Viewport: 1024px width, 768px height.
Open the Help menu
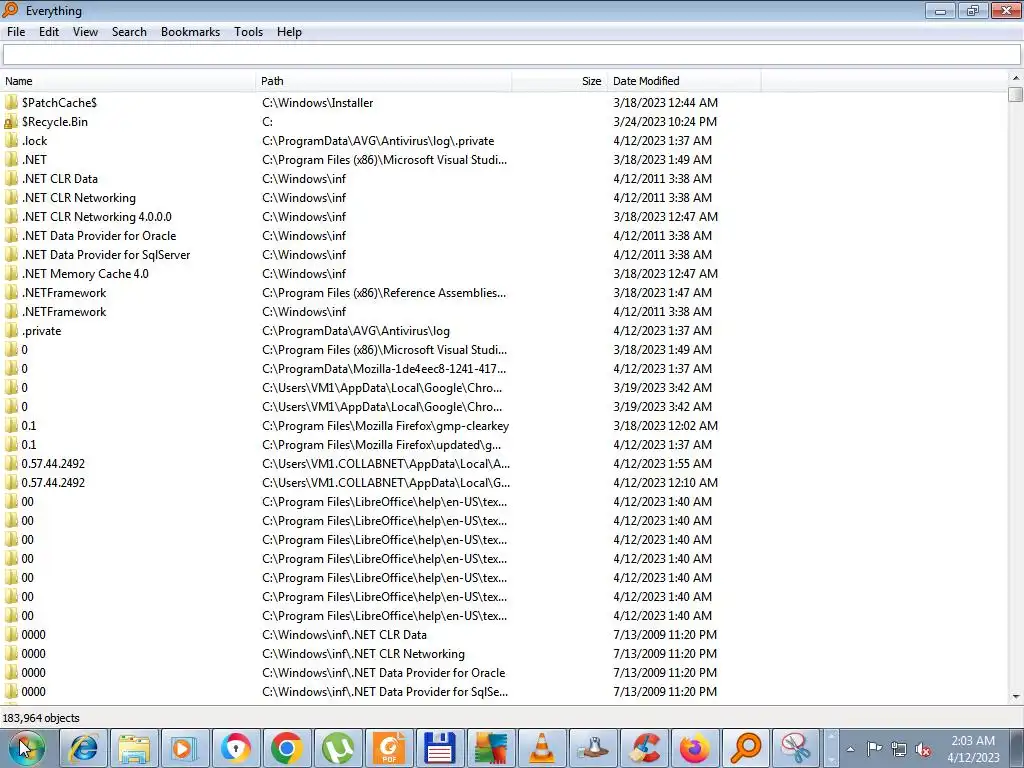pos(289,32)
